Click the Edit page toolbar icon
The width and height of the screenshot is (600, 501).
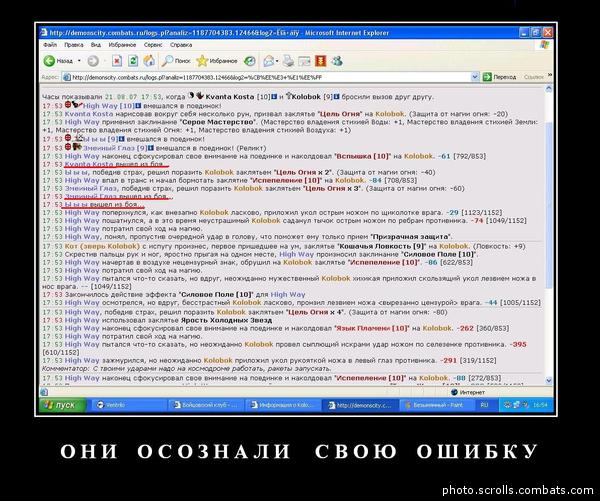pyautogui.click(x=305, y=61)
